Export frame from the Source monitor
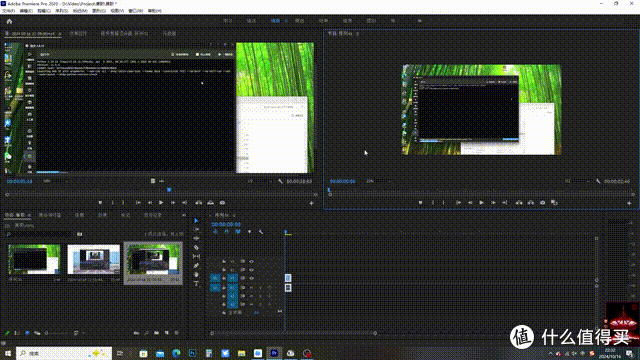This screenshot has height=360, width=640. [222, 203]
